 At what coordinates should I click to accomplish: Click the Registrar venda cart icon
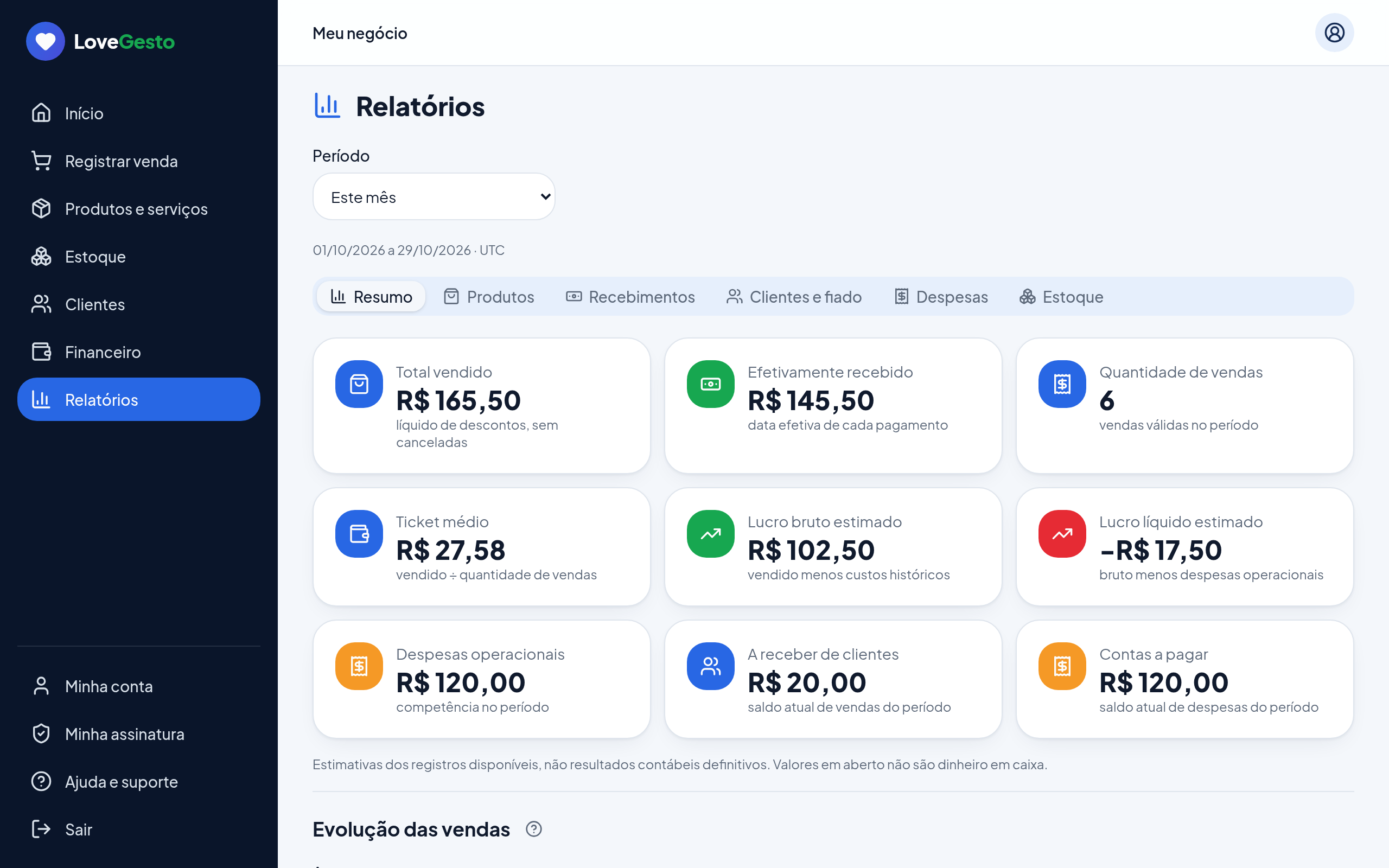click(x=41, y=161)
